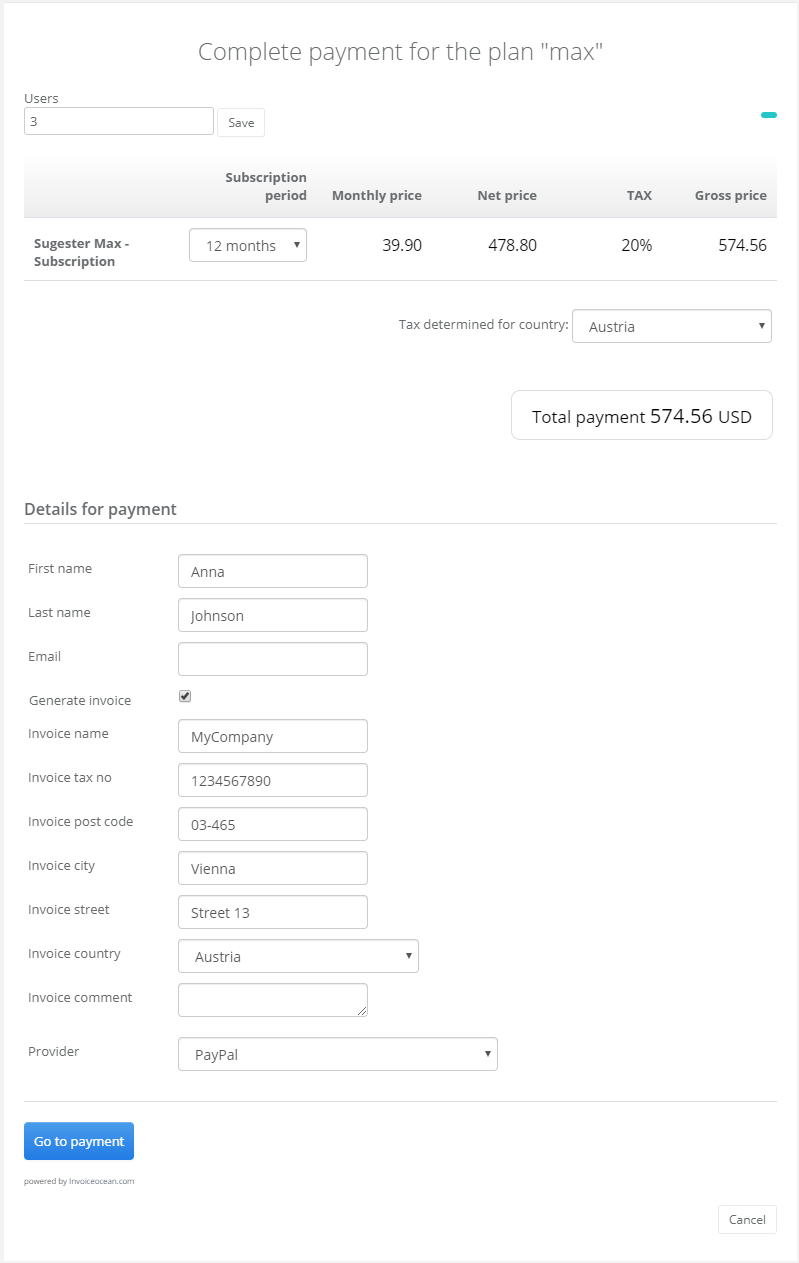This screenshot has height=1263, width=799.
Task: Save the number of users
Action: click(241, 122)
